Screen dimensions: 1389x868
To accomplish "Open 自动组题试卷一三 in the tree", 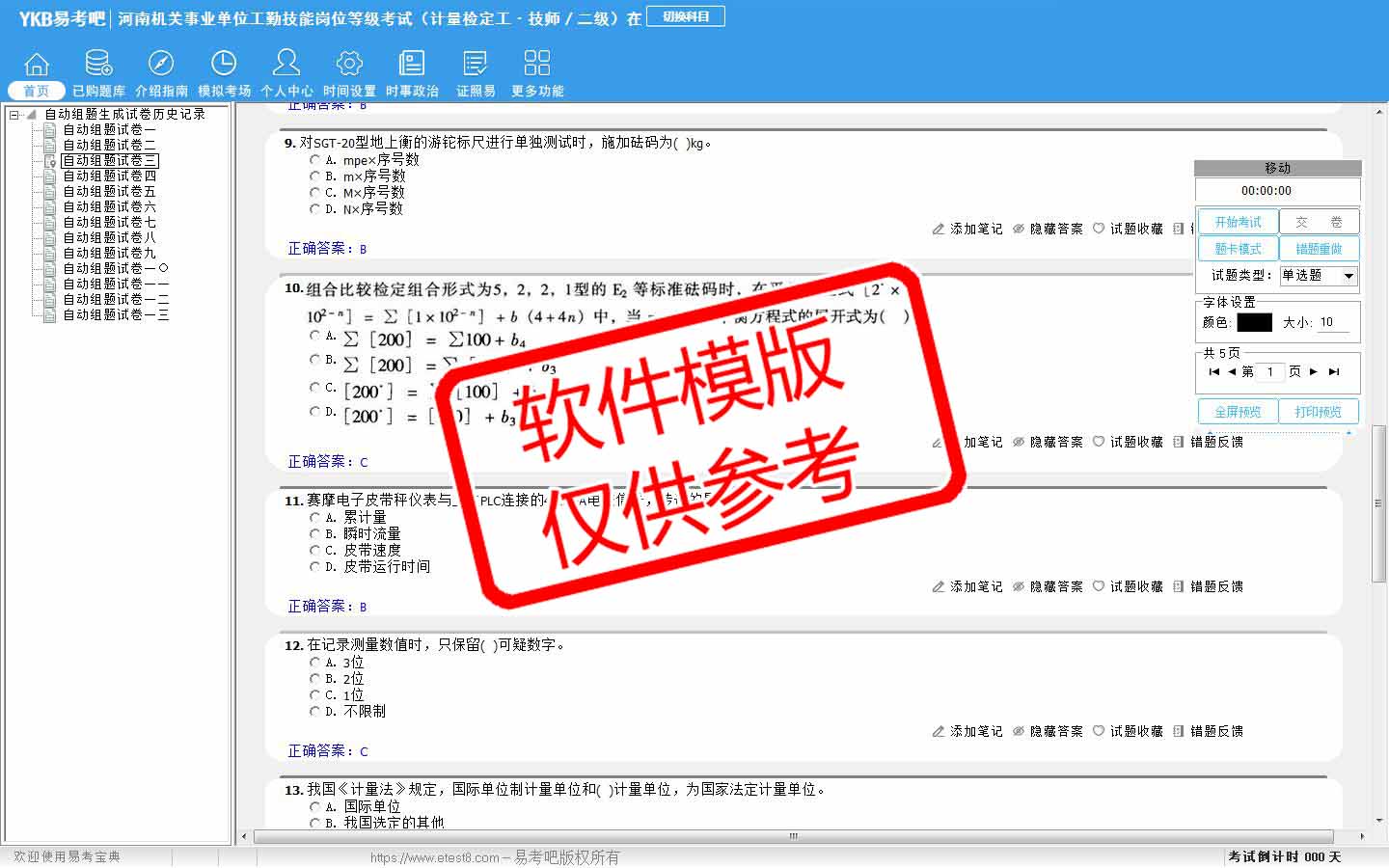I will 116,315.
